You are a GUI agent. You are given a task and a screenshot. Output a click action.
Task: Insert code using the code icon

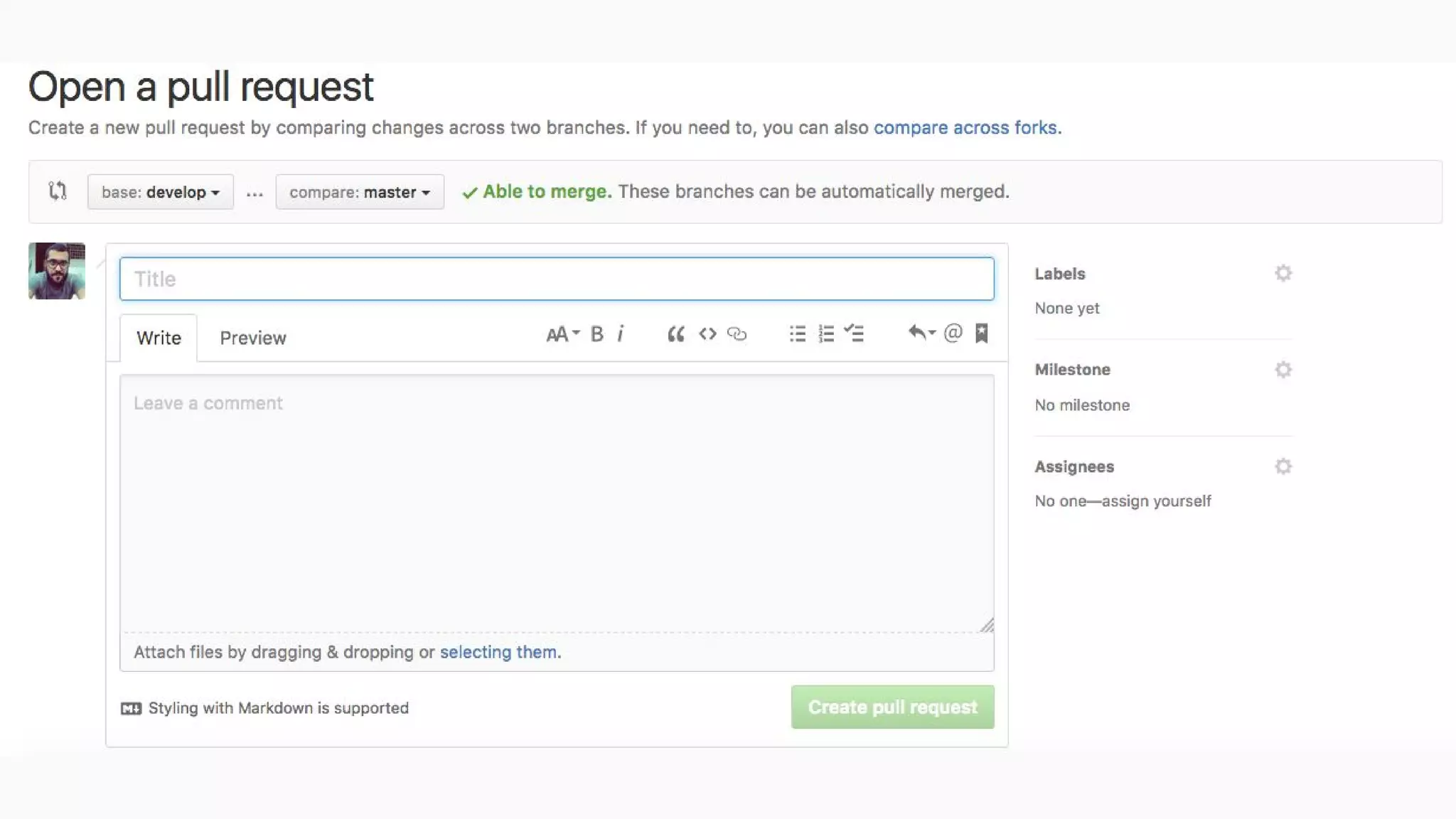707,333
